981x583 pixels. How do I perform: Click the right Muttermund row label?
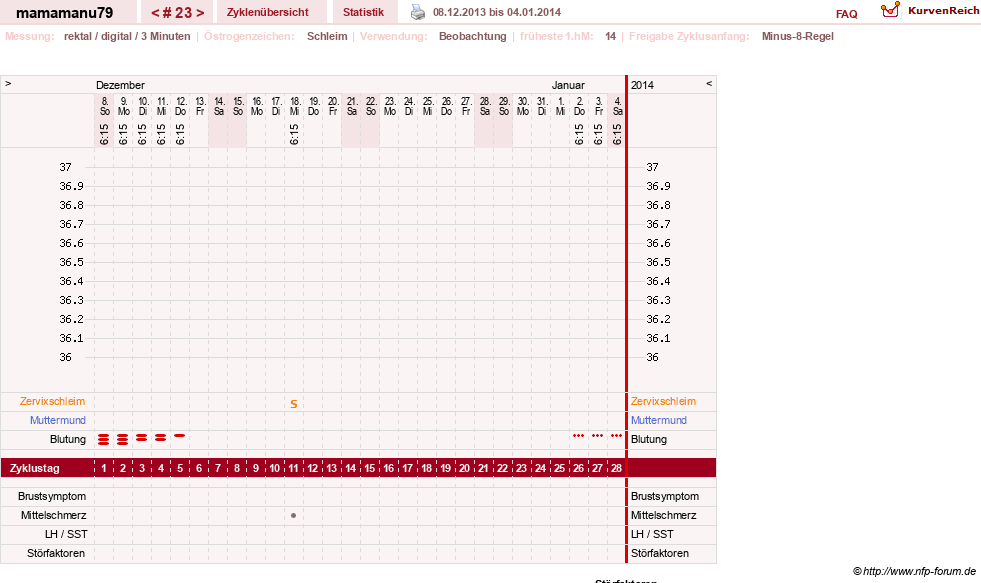coord(659,420)
